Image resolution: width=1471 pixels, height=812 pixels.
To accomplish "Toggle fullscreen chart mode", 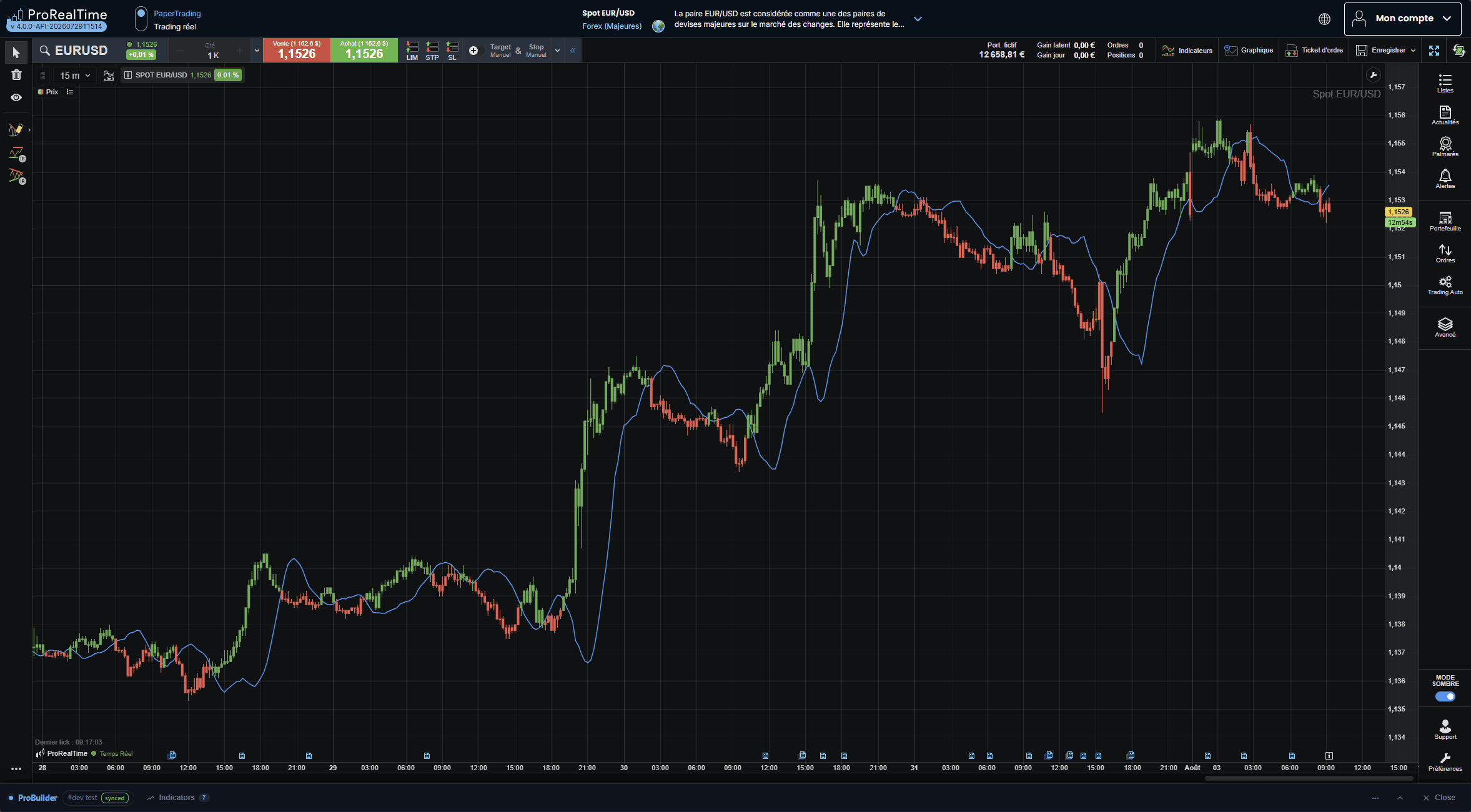I will coord(1434,51).
